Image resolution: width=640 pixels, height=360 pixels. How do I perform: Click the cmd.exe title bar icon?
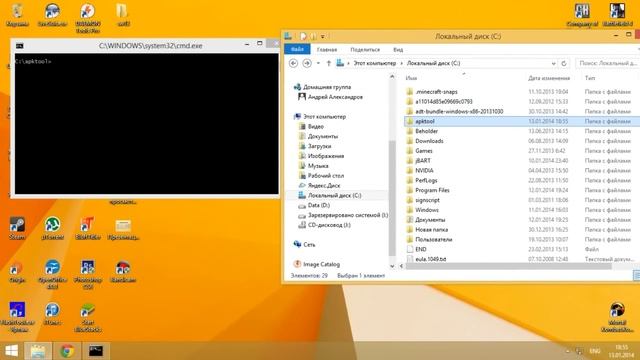(19, 46)
